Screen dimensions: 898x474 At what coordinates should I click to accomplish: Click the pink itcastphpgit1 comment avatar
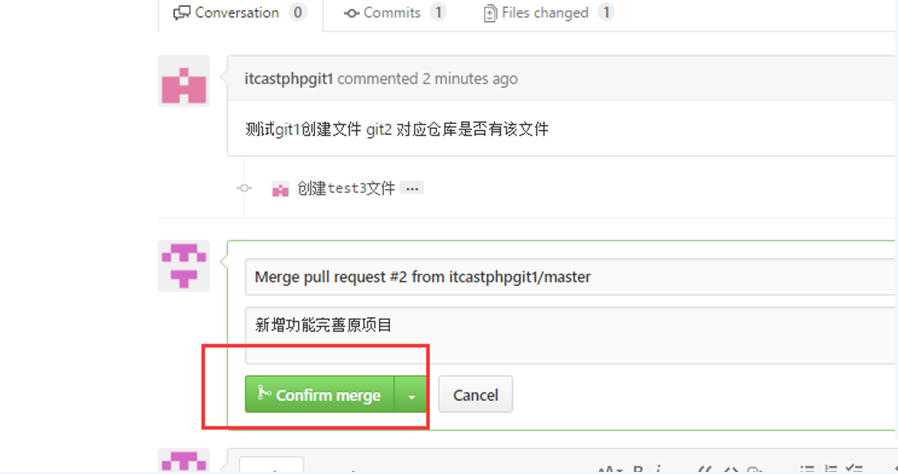click(x=184, y=81)
